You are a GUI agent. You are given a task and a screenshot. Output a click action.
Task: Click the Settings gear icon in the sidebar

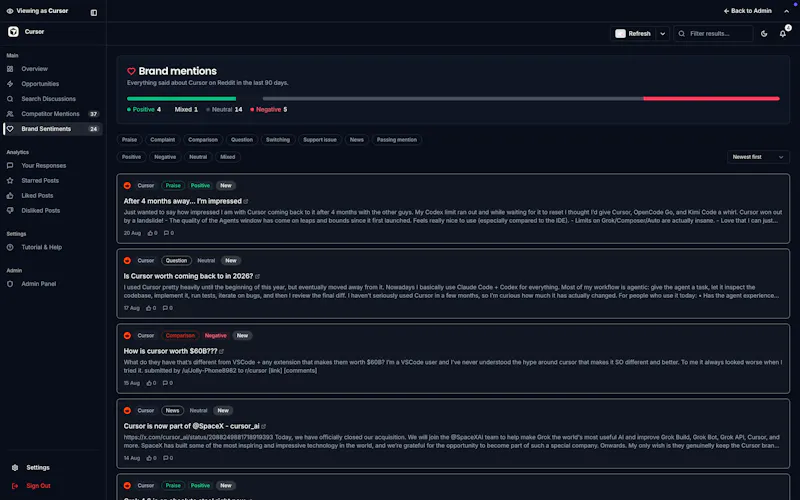[15, 468]
